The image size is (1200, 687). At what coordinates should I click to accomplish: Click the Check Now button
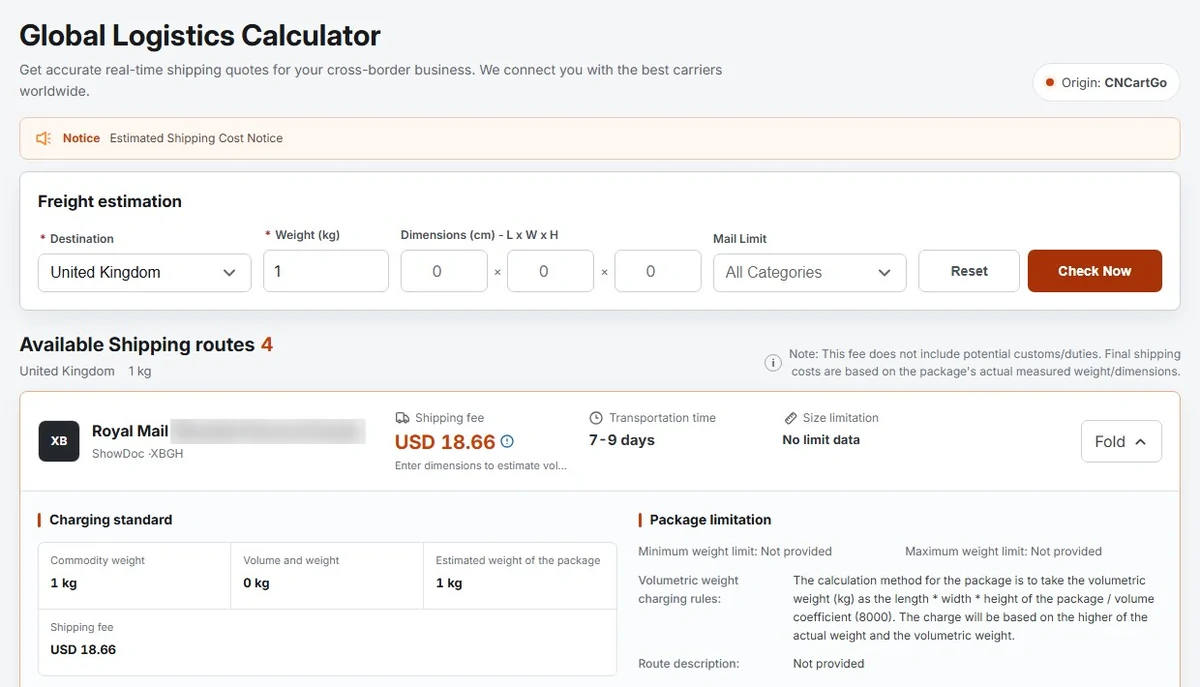pos(1094,271)
